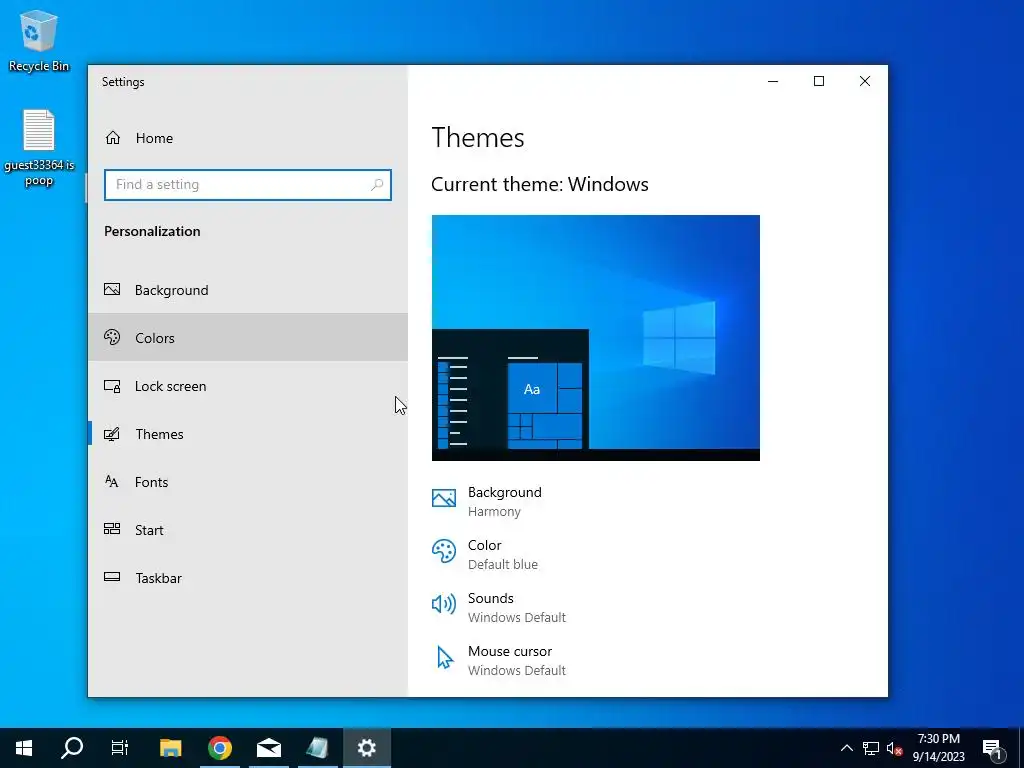
Task: Open theme Mouse cursor arrow icon
Action: click(x=445, y=658)
